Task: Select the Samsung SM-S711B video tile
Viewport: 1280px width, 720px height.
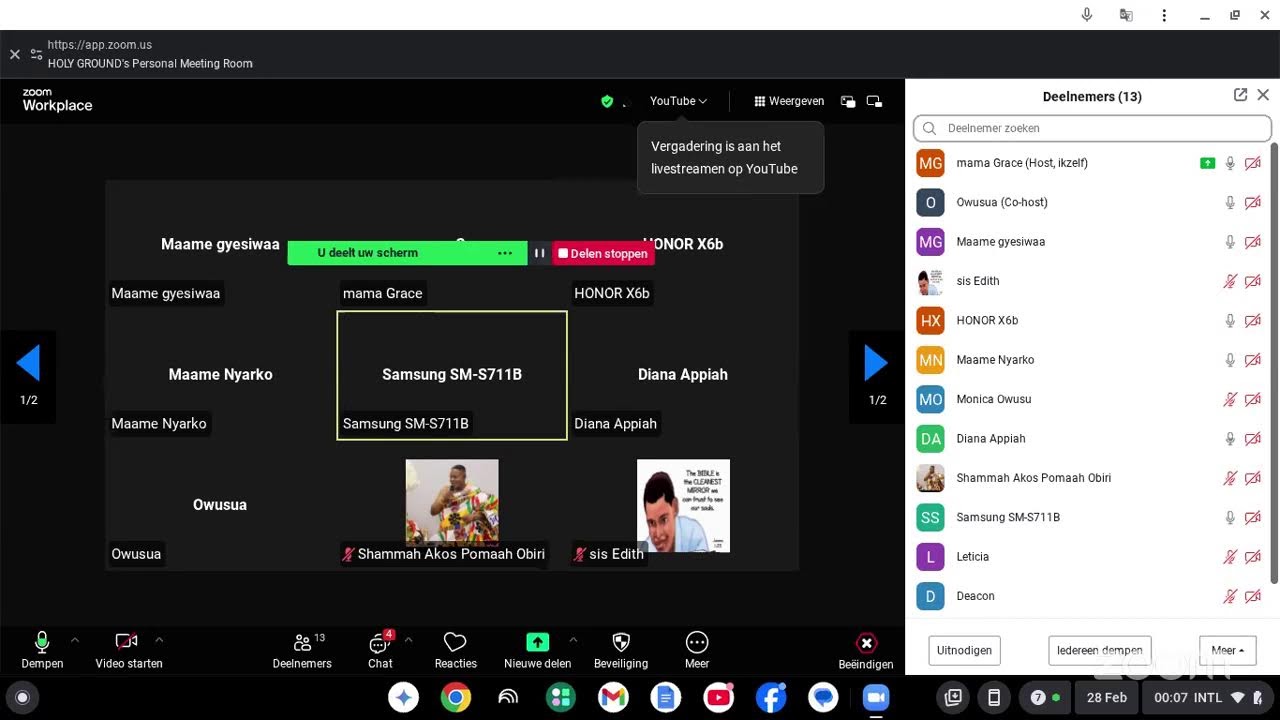Action: tap(452, 375)
